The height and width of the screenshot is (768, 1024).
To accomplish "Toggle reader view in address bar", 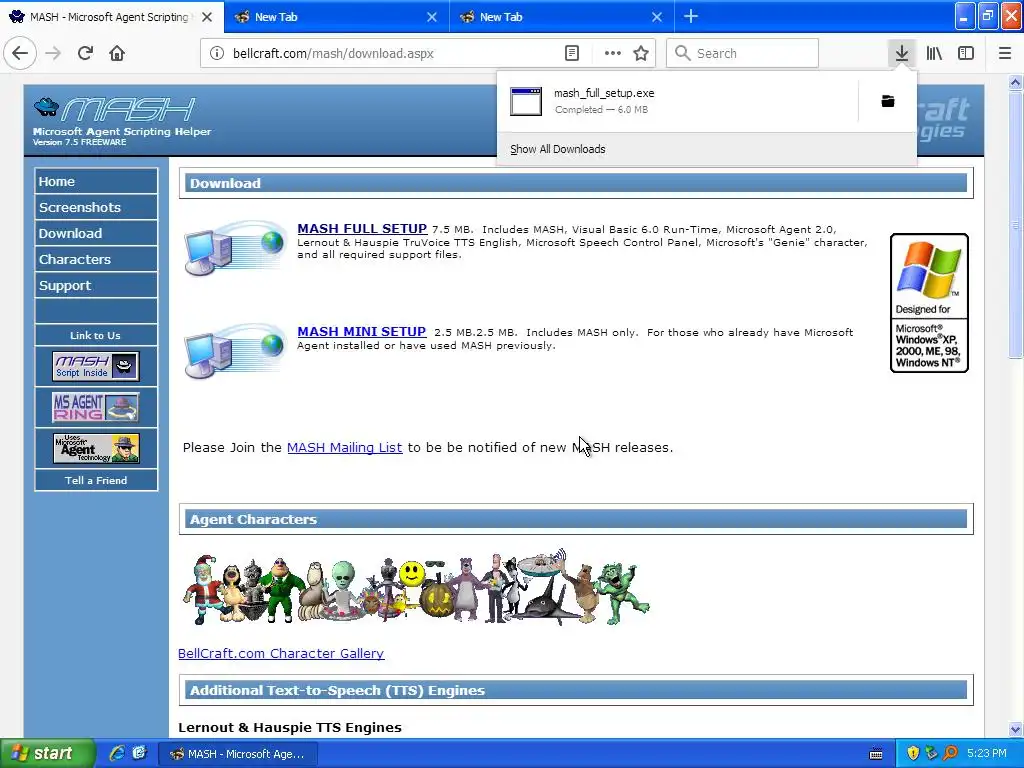I will [572, 53].
